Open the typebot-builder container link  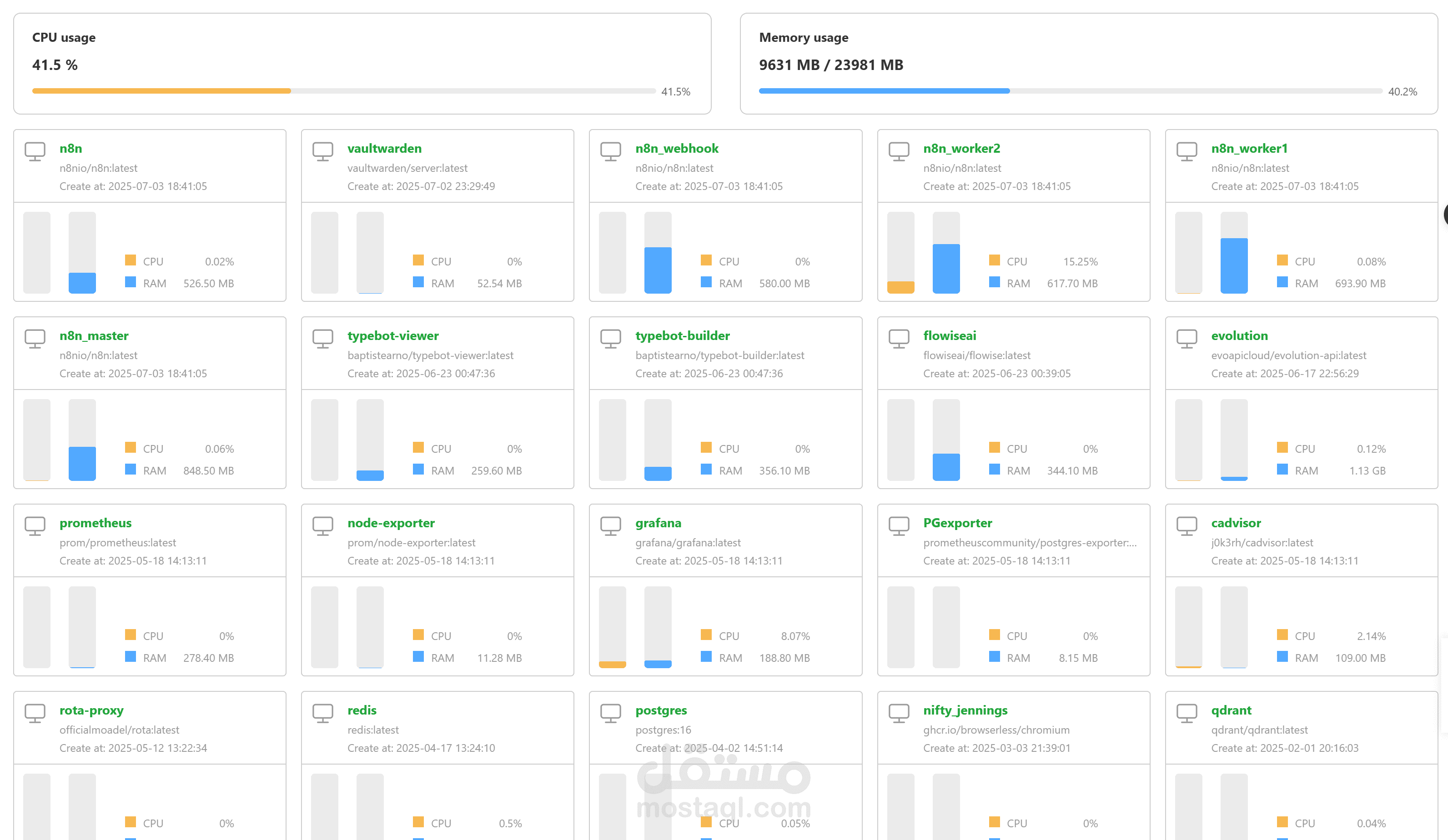pyautogui.click(x=683, y=335)
